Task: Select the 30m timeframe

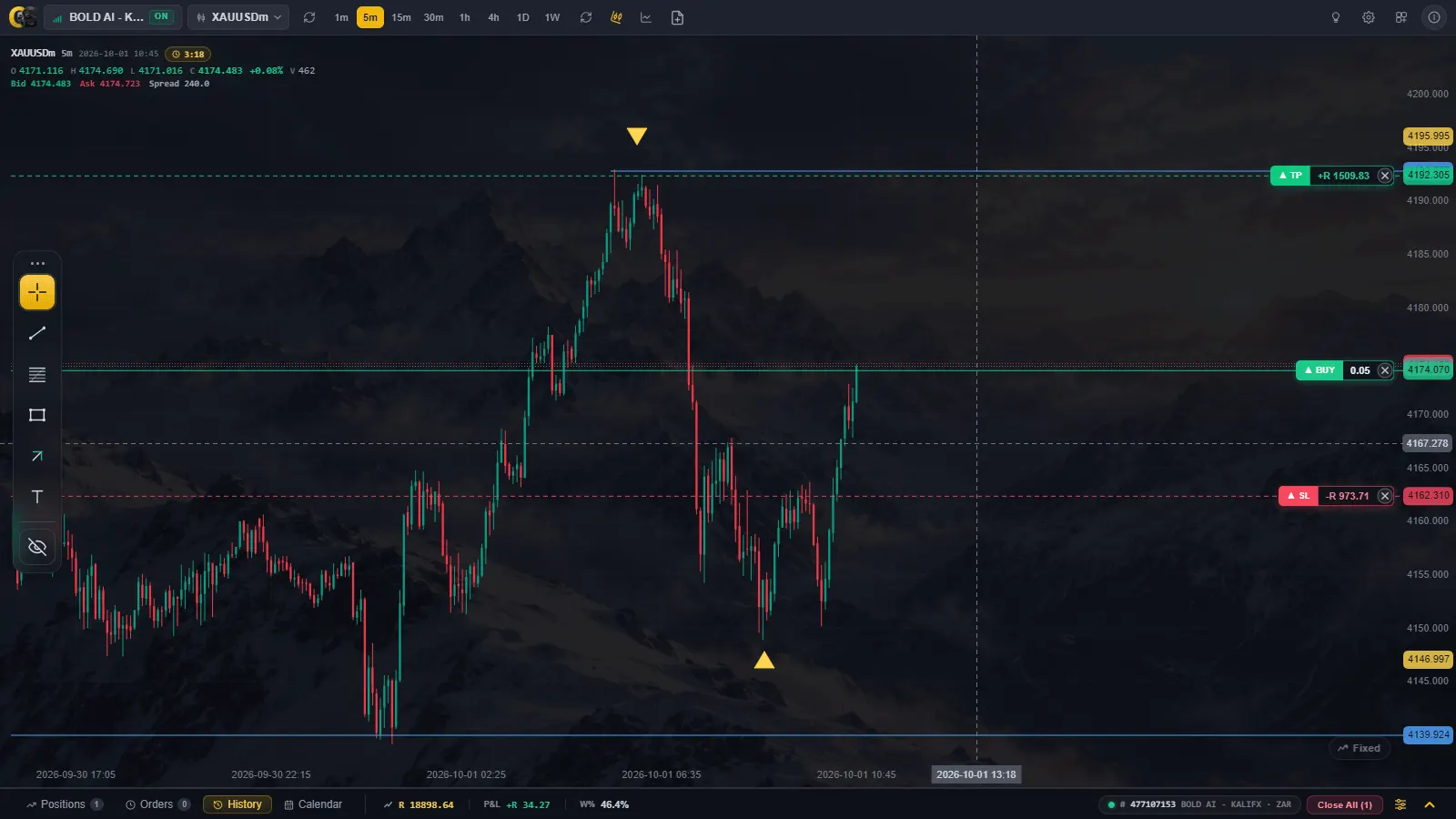Action: (434, 17)
